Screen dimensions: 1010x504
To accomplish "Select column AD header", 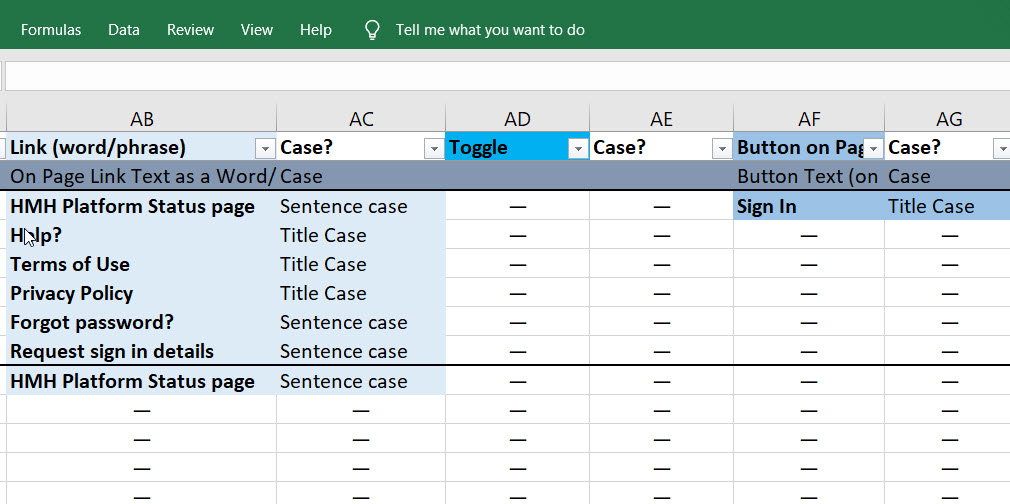I will [x=517, y=119].
